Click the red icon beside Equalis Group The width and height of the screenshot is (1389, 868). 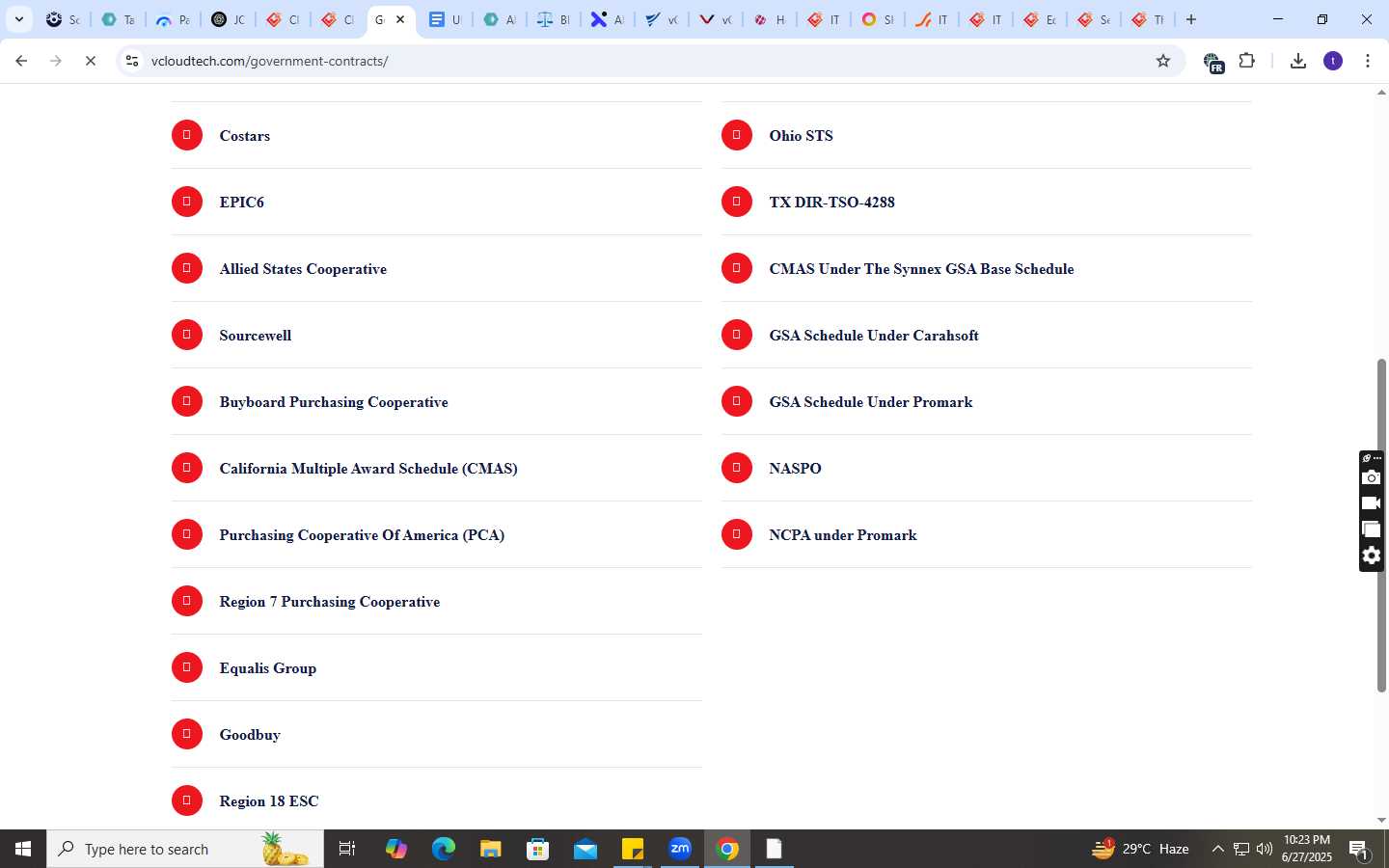187,667
